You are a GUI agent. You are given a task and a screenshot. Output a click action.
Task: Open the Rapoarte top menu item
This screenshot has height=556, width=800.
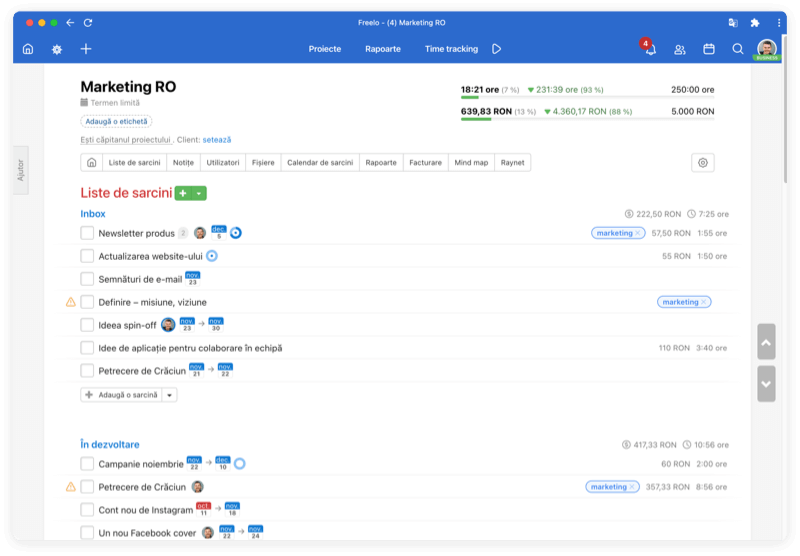coord(383,49)
